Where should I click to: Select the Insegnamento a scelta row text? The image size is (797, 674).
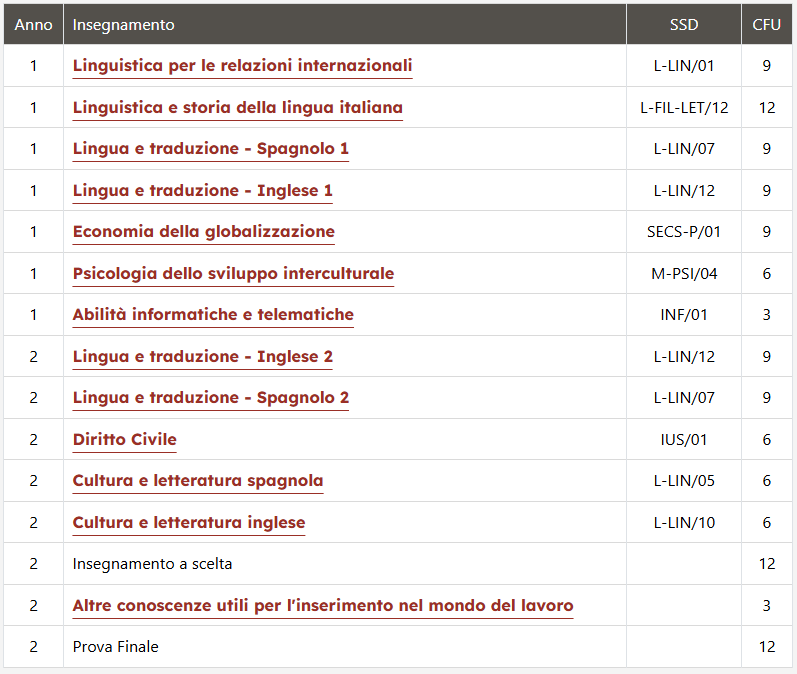(152, 564)
